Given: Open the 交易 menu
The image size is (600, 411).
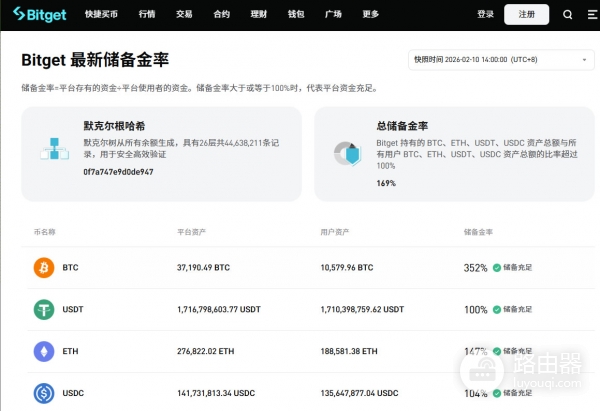Looking at the screenshot, I should (184, 14).
